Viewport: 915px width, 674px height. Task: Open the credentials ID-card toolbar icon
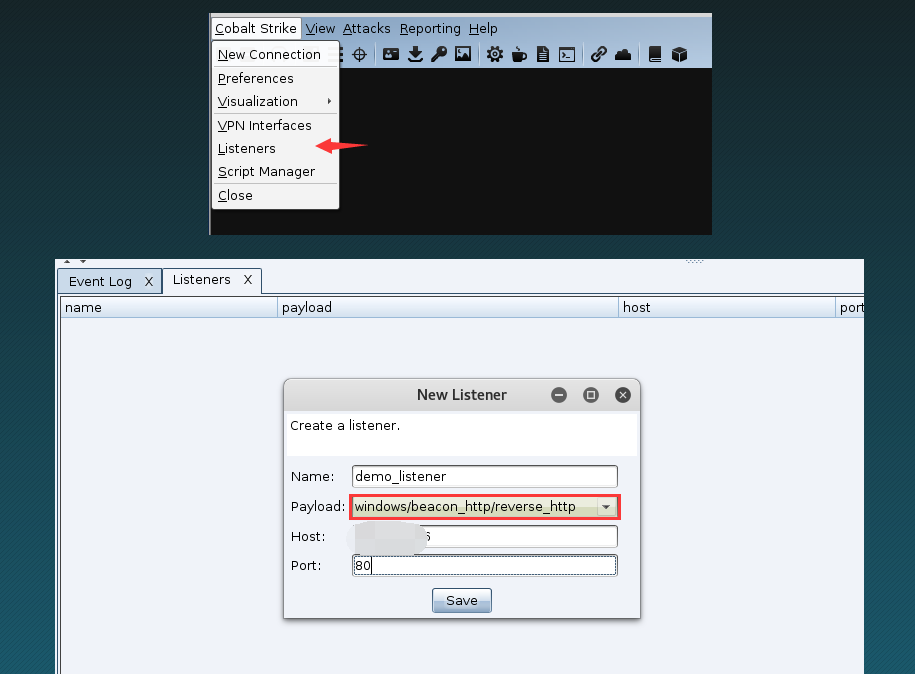coord(390,55)
